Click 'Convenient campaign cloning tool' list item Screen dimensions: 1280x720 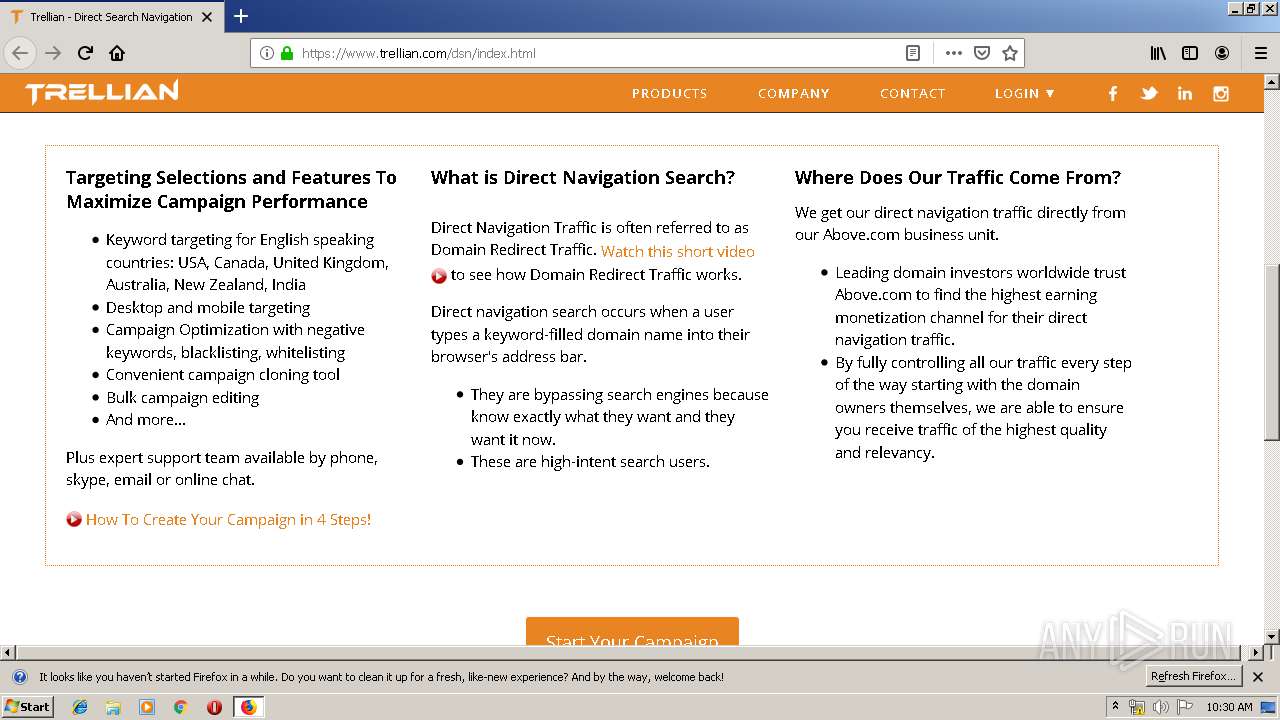point(223,374)
